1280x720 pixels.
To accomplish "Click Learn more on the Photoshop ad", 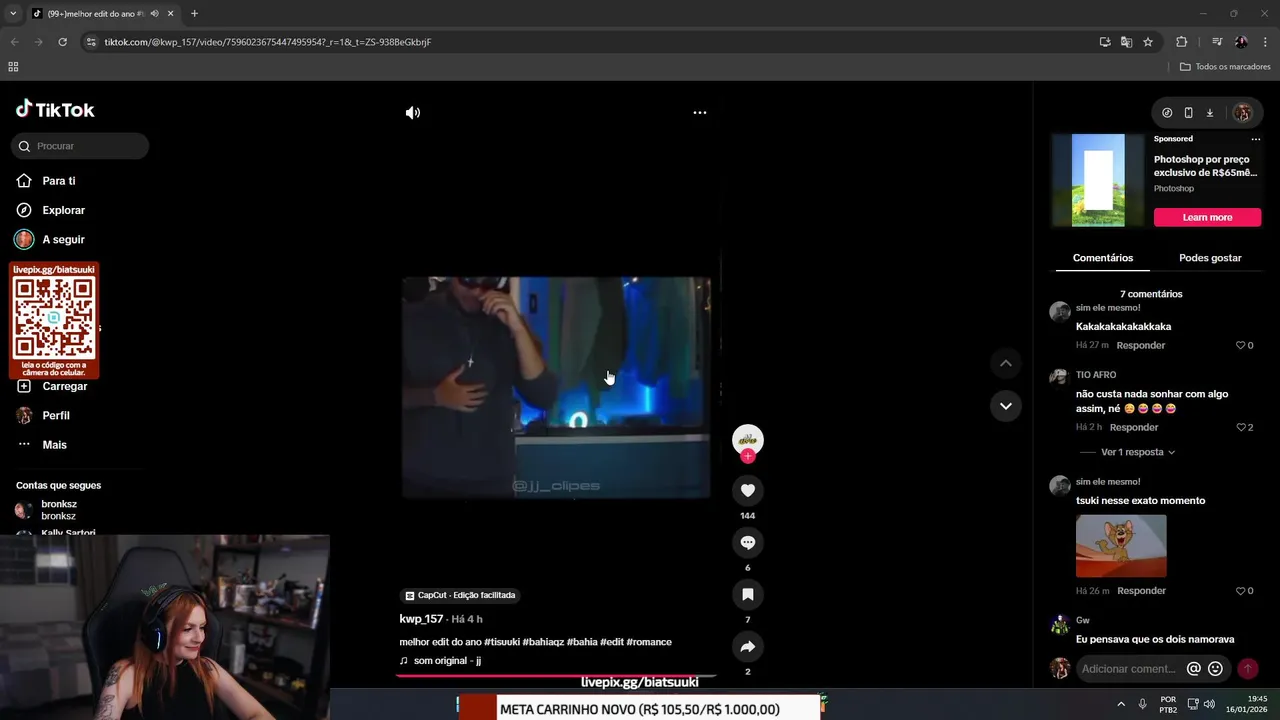I will click(x=1207, y=217).
